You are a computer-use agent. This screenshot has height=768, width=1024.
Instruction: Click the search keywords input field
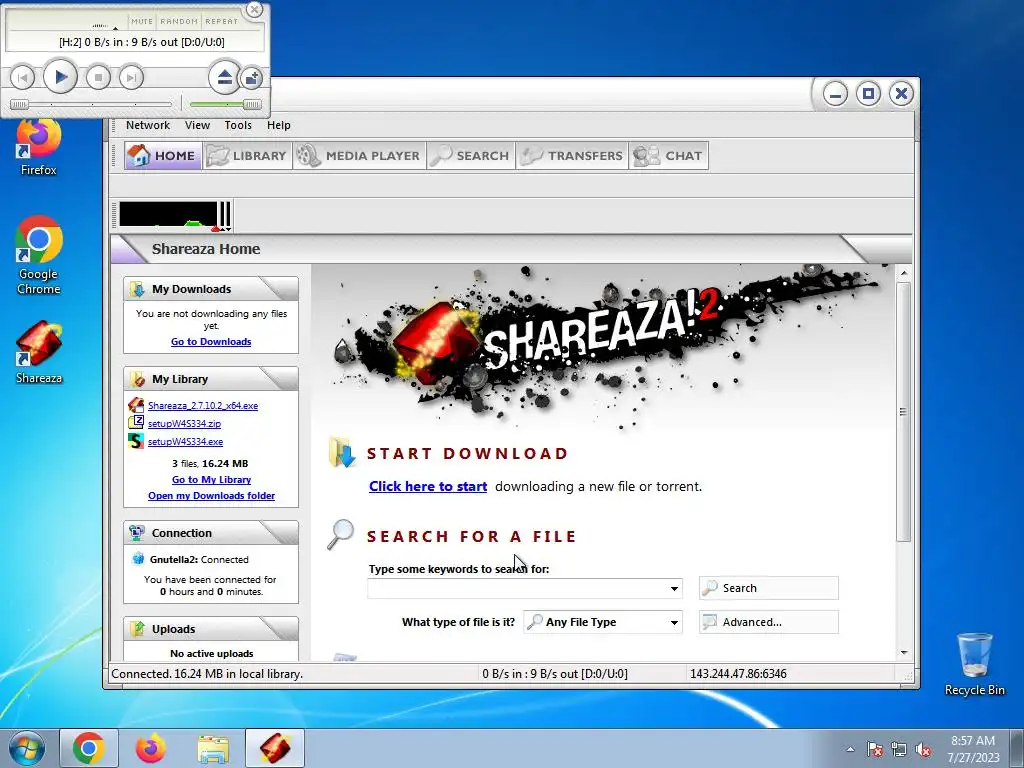pyautogui.click(x=518, y=588)
